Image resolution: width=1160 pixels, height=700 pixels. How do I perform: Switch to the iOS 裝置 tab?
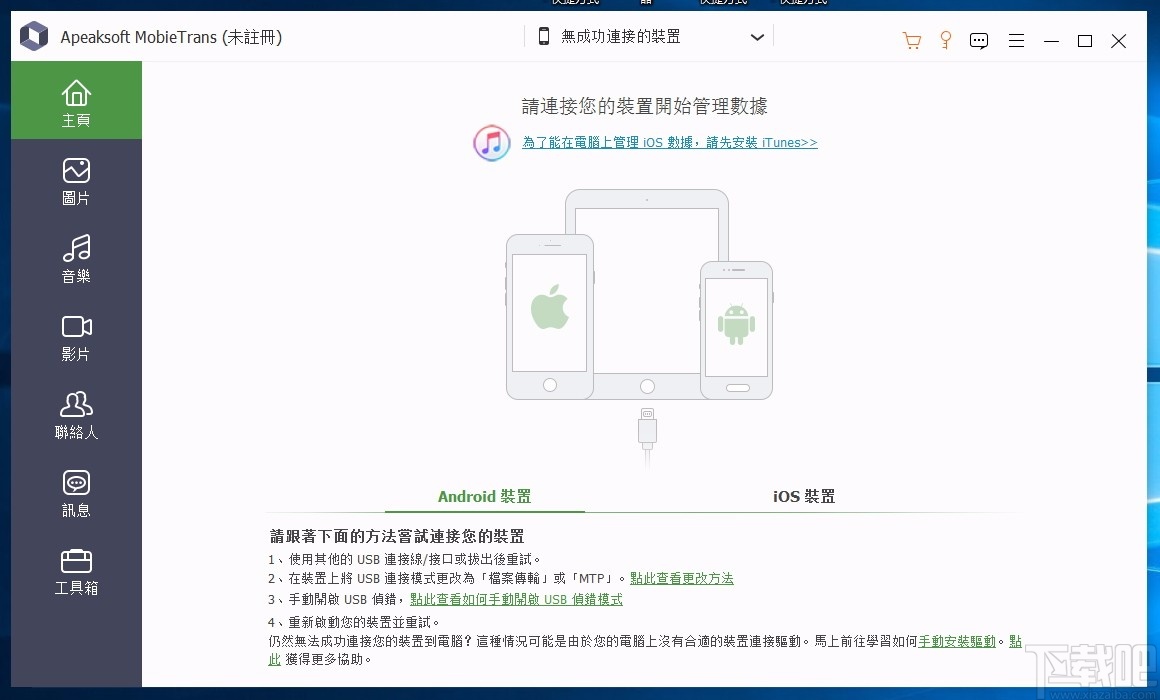[x=804, y=497]
